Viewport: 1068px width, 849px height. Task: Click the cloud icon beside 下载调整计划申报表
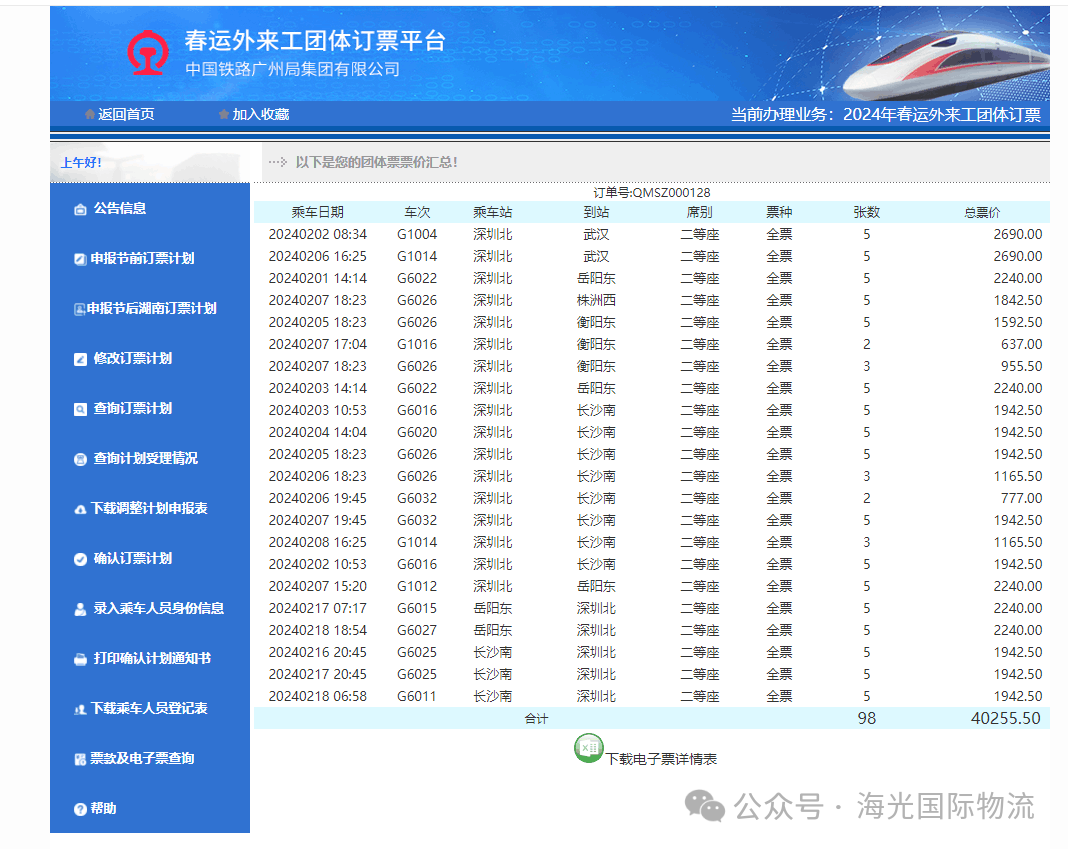coord(80,509)
